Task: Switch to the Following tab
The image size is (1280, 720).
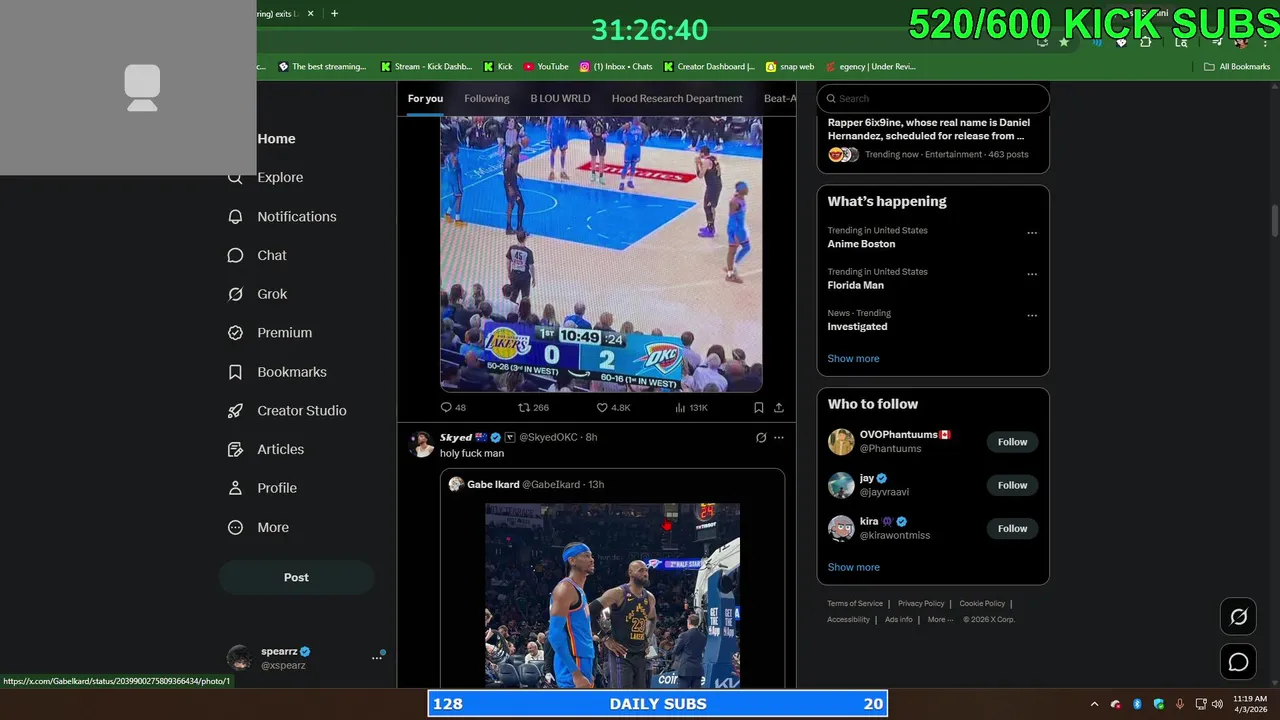Action: [x=487, y=98]
